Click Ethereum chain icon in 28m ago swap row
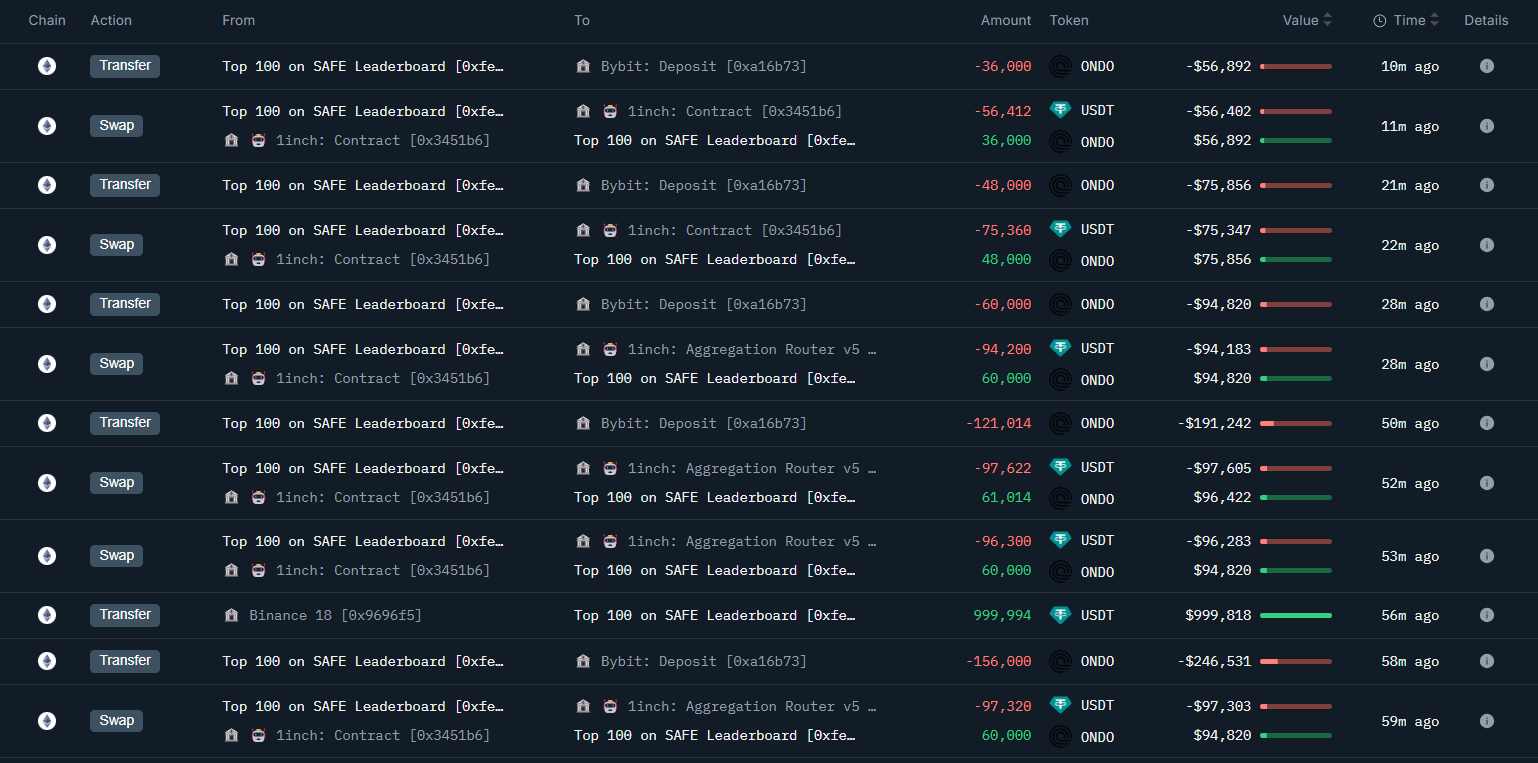This screenshot has width=1538, height=763. 47,364
